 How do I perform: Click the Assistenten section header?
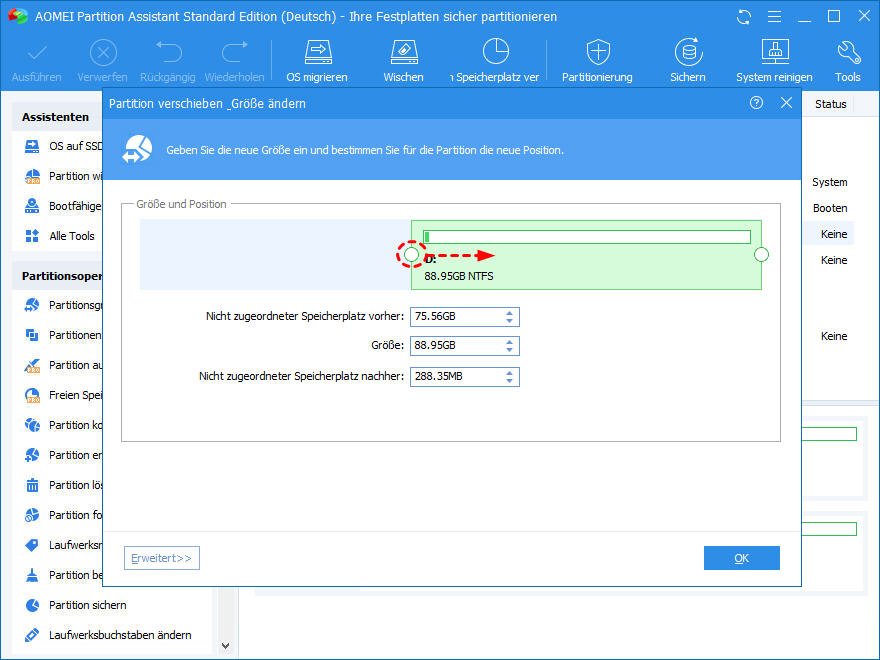coord(56,117)
